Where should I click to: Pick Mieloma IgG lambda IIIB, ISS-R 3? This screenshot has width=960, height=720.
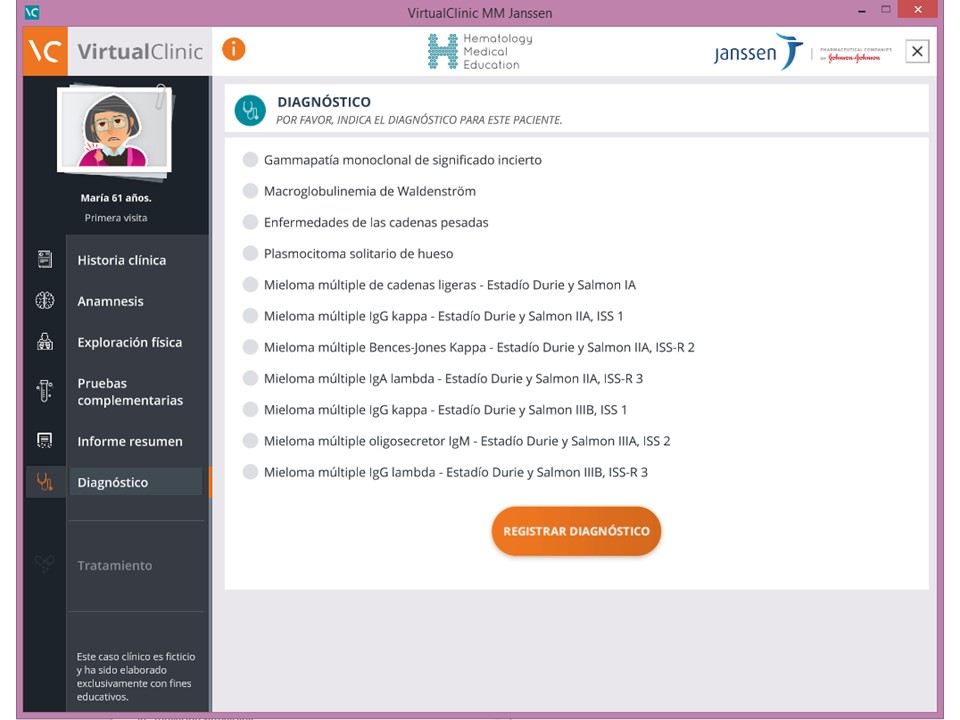pyautogui.click(x=250, y=472)
